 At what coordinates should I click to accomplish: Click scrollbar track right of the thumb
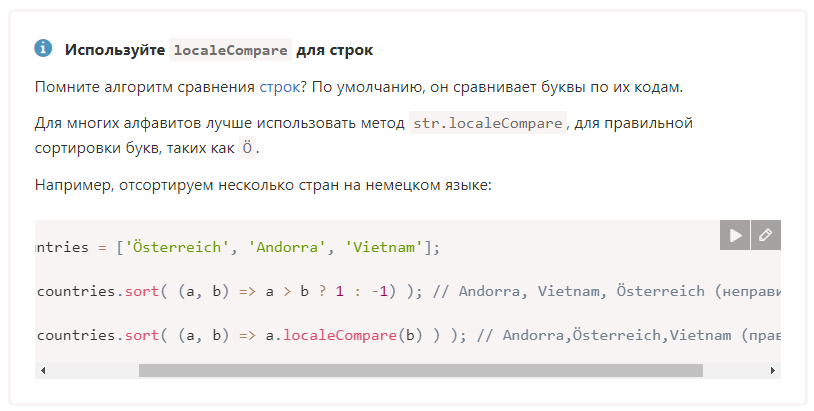point(734,371)
